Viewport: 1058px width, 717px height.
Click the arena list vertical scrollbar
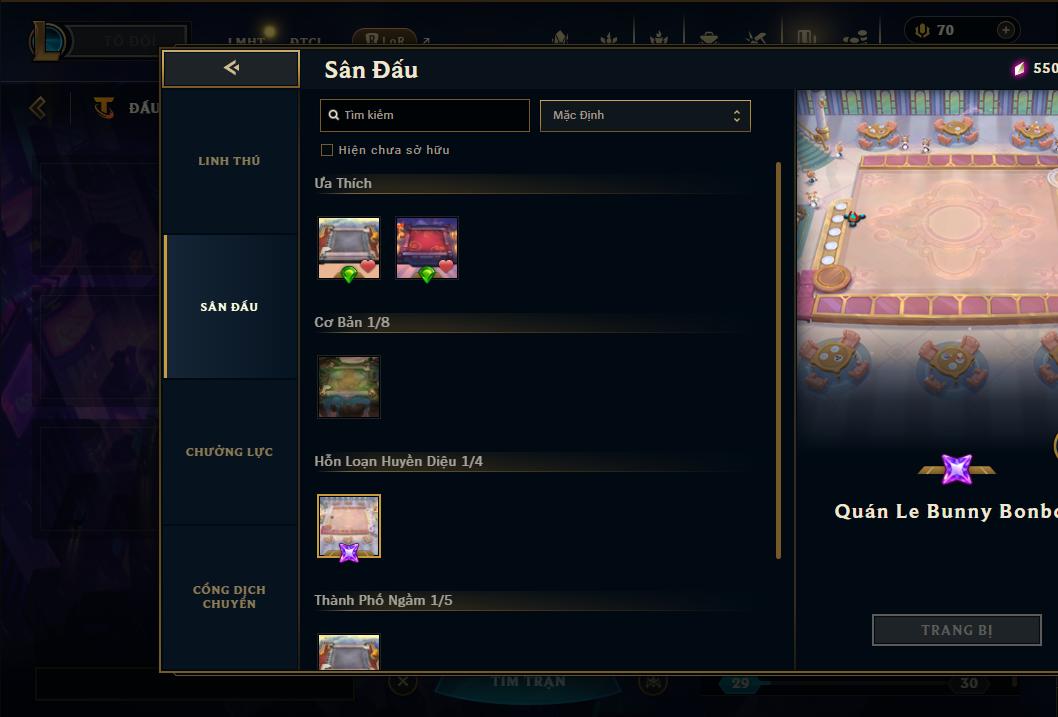point(778,360)
